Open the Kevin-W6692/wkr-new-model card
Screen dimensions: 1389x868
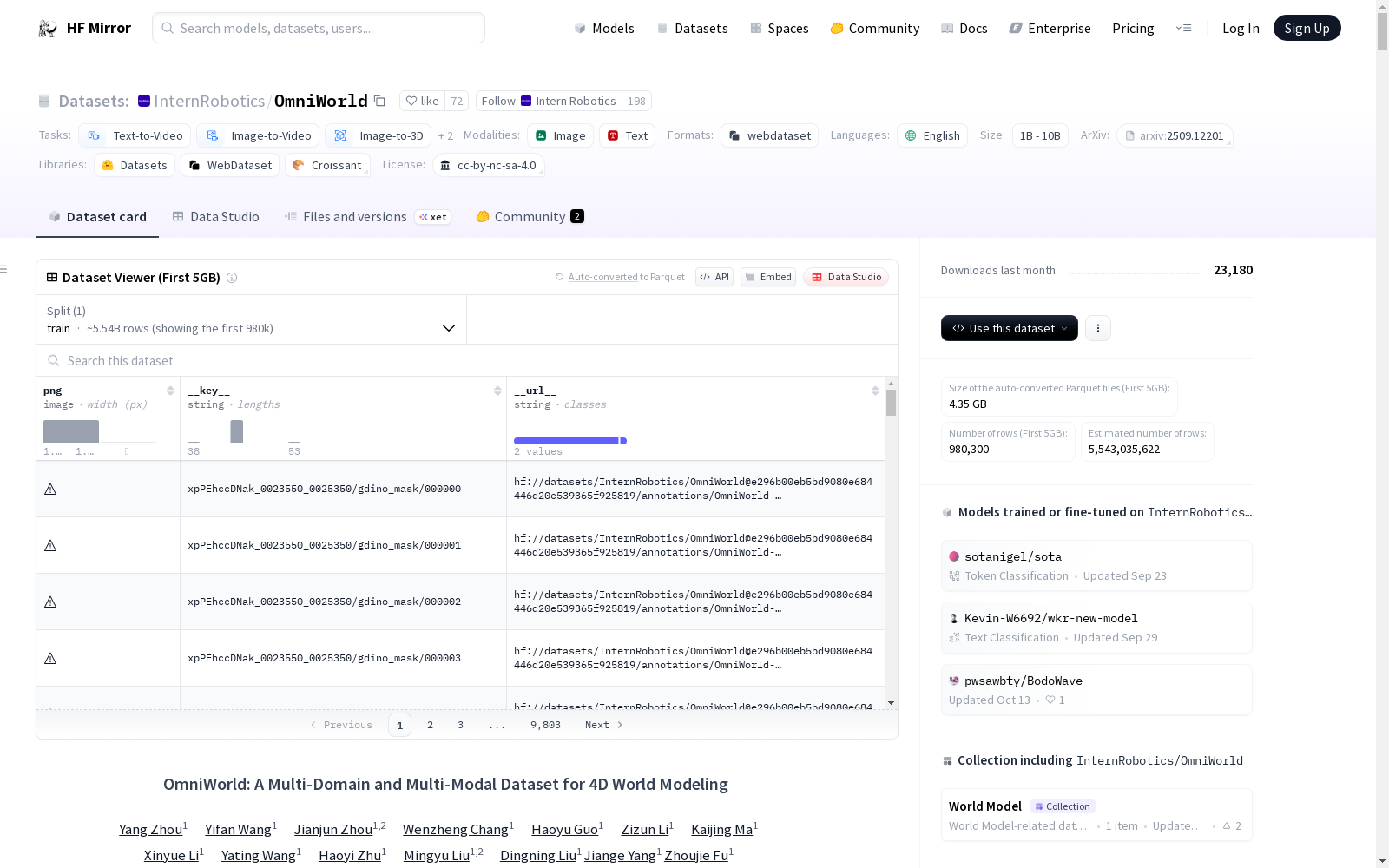[x=1096, y=628]
